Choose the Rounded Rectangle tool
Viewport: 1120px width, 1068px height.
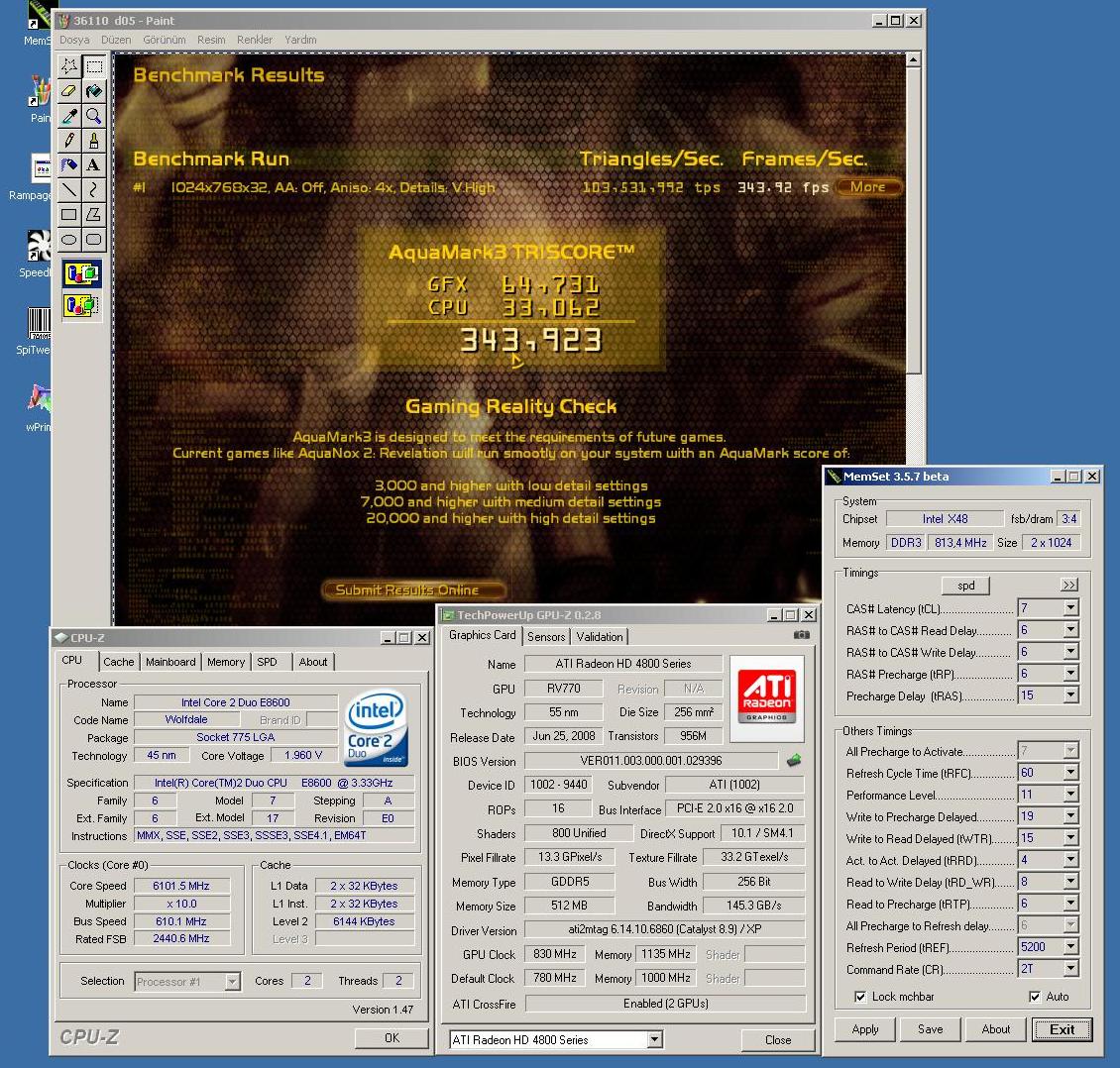point(93,239)
